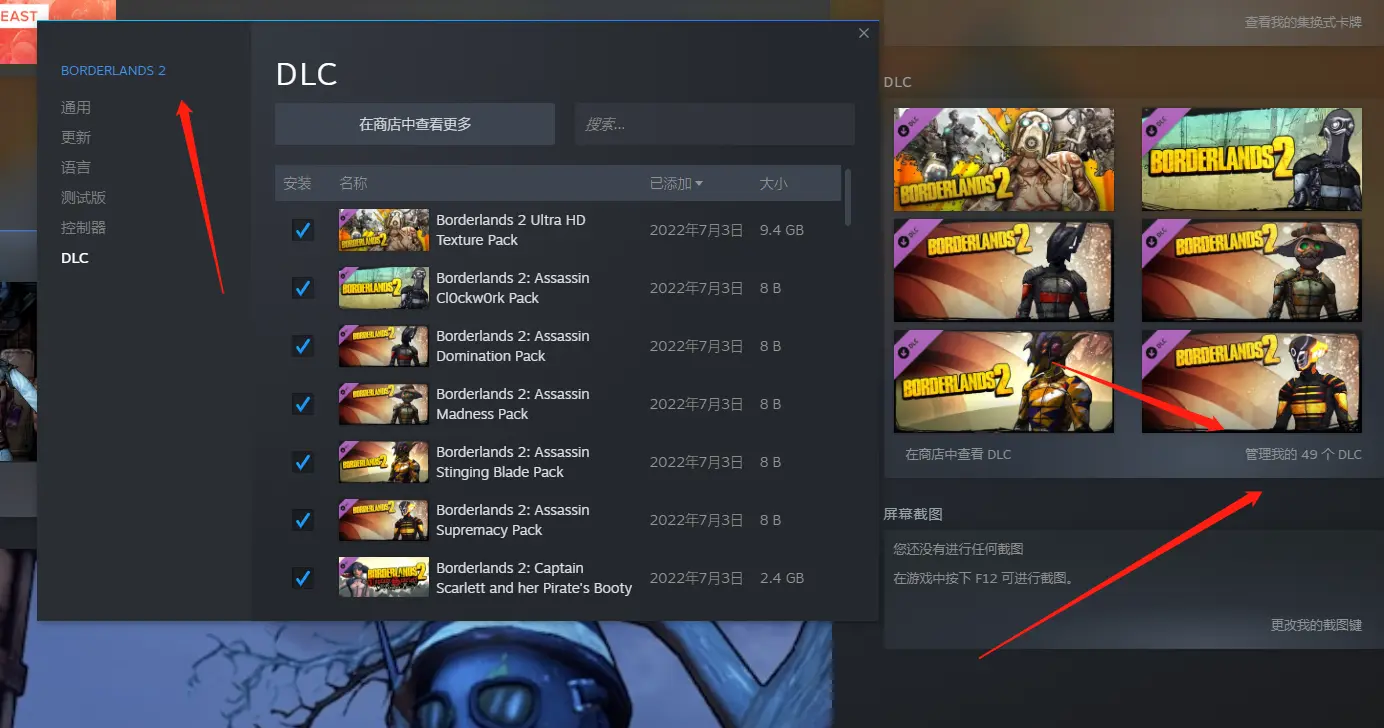Click Assassin Cl0ckw0rk Pack list thumbnail
This screenshot has height=728, width=1384.
point(384,288)
